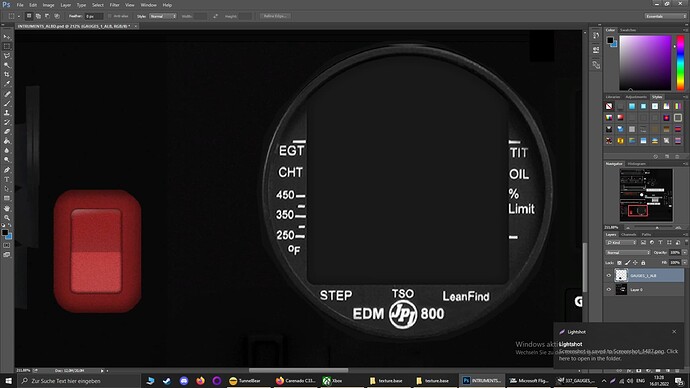Switch to the Channels tab
Screen dimensions: 690x388
[628, 234]
